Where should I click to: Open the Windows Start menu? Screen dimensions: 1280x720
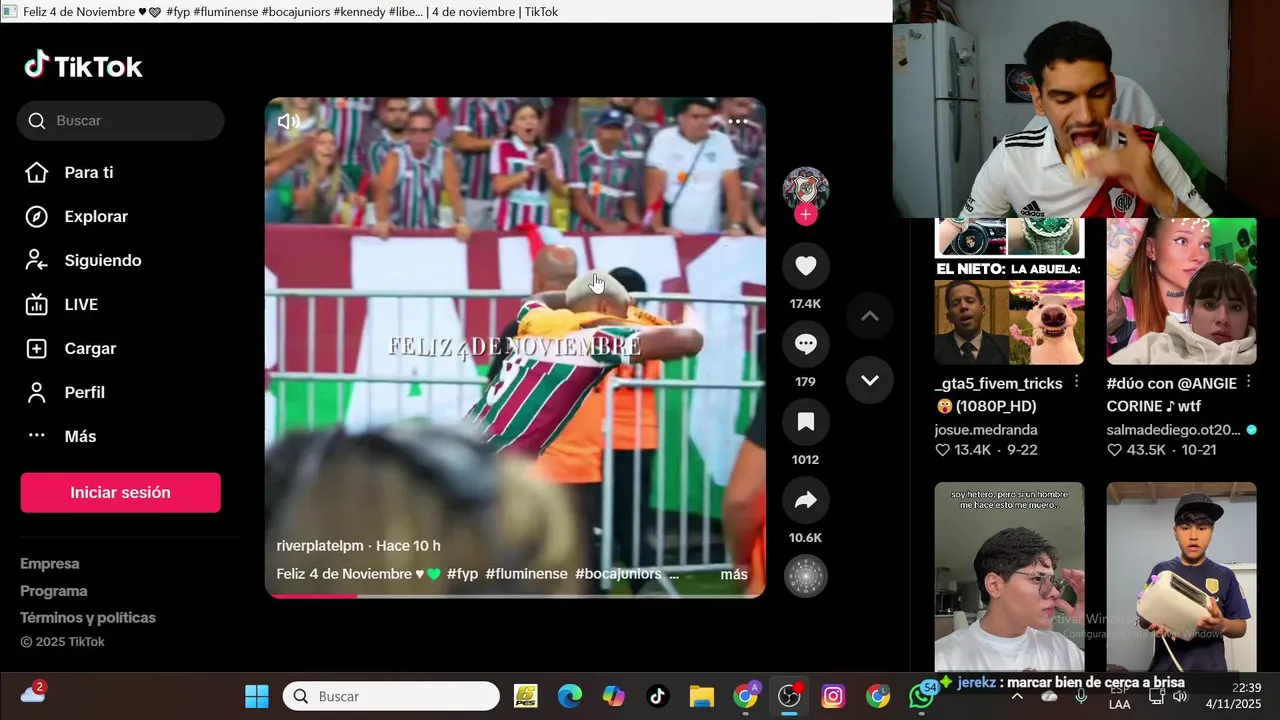coord(257,696)
